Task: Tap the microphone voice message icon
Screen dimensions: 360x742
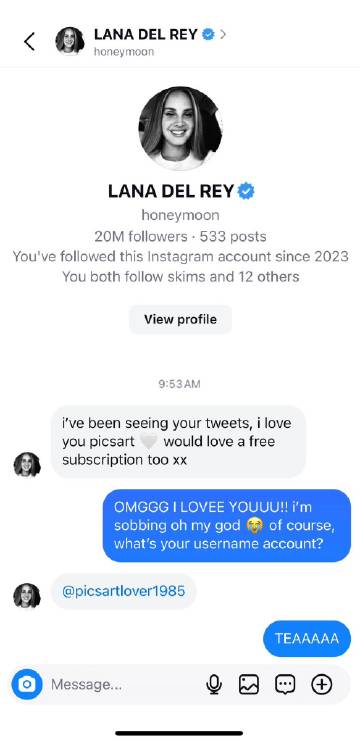Action: pyautogui.click(x=214, y=684)
